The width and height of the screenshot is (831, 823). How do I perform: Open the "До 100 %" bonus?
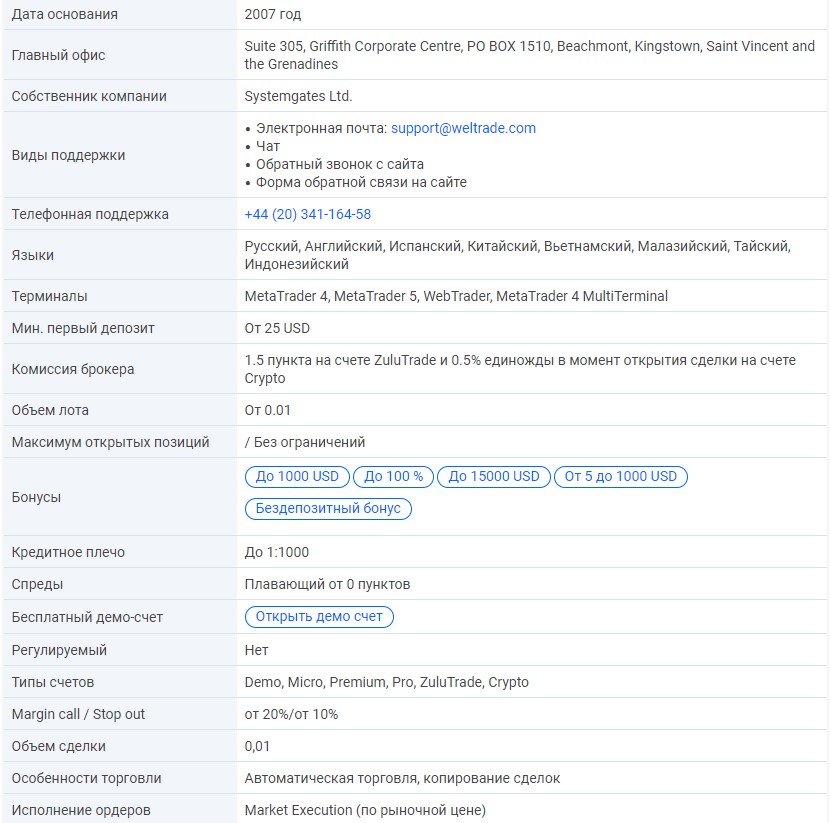[x=393, y=477]
